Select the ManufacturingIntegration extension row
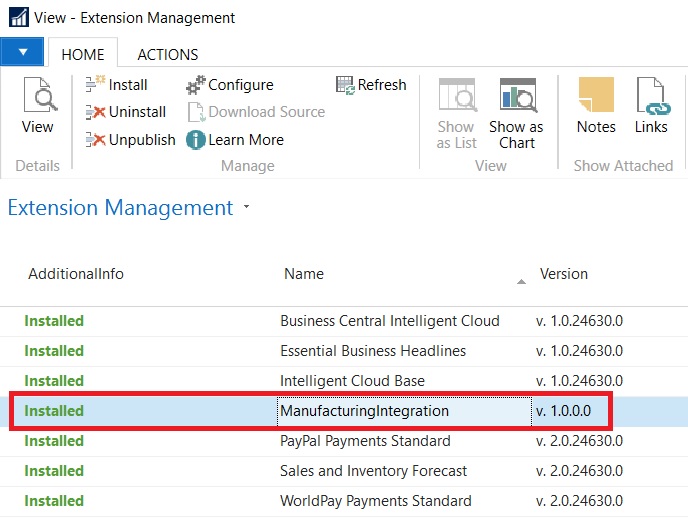Screen dimensions: 688x524 coord(365,411)
